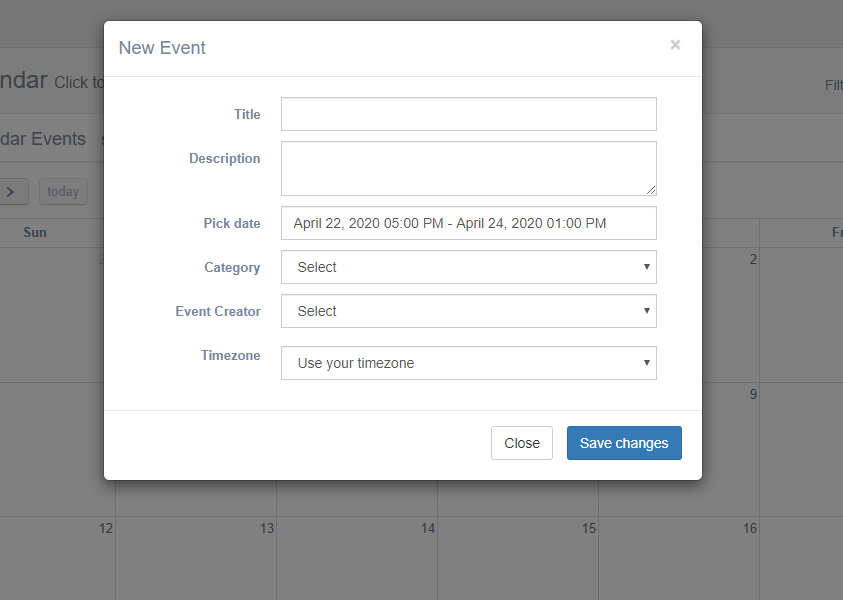Expand the Timezone dropdown

pos(468,363)
